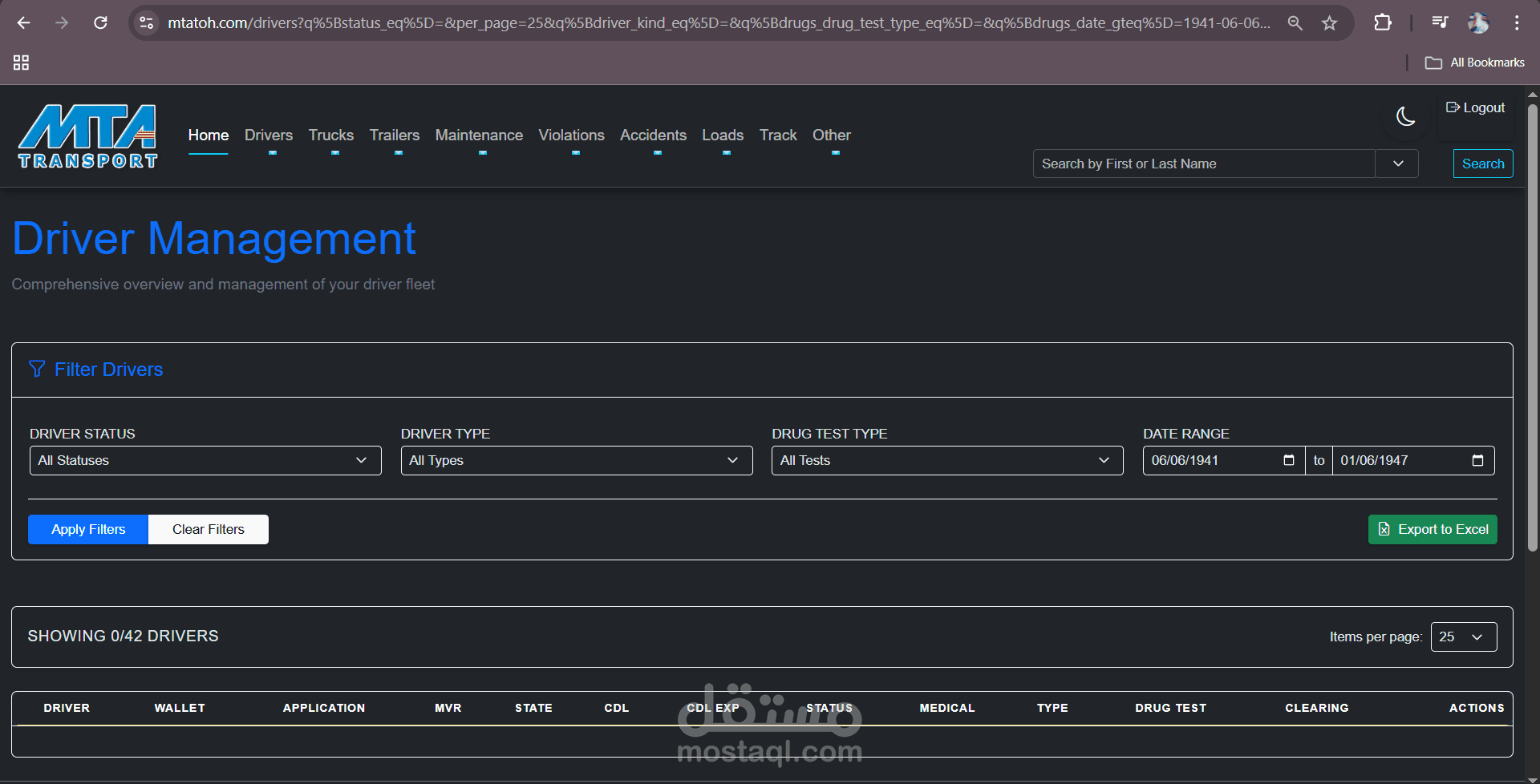Screen dimensions: 1540x784
Task: Click the MTA Transport logo
Action: pos(88,136)
